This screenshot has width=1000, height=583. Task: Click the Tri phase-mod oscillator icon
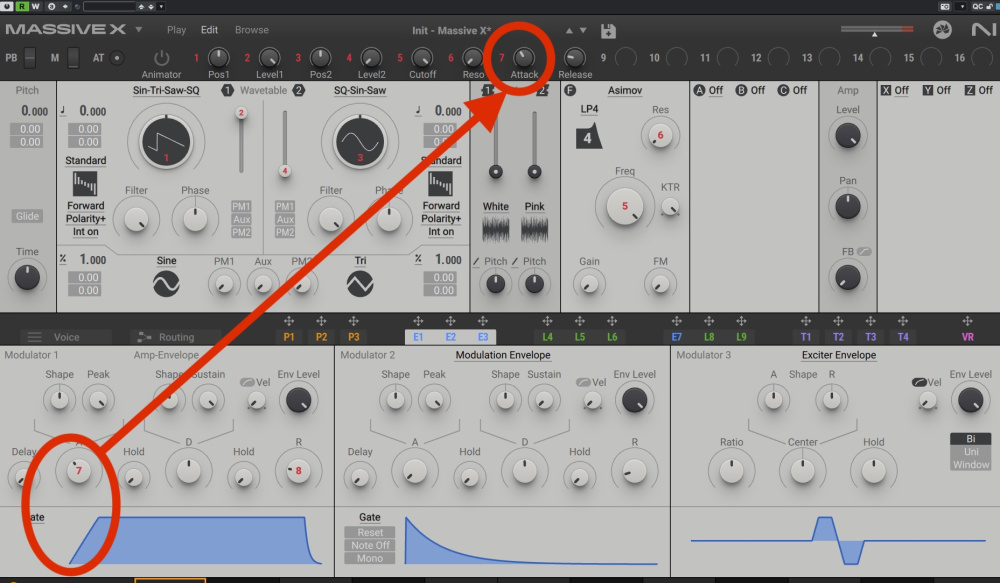(x=360, y=283)
